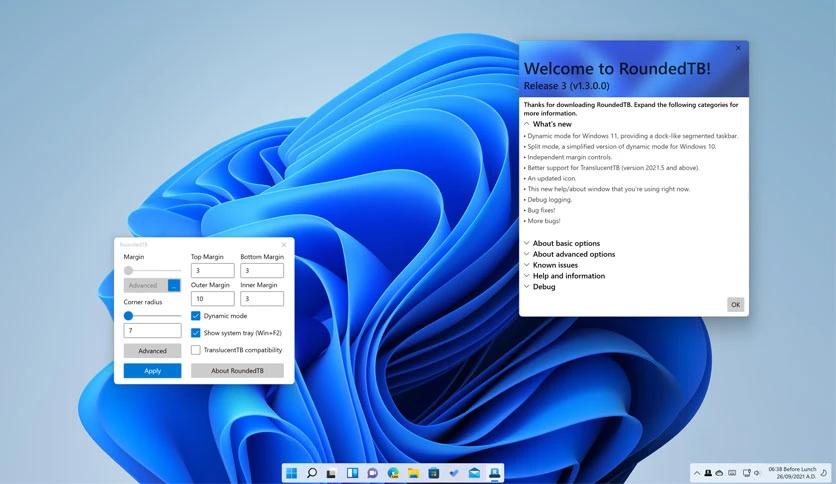Viewport: 836px width, 484px height.
Task: Click the Inner Margin input field
Action: (x=262, y=299)
